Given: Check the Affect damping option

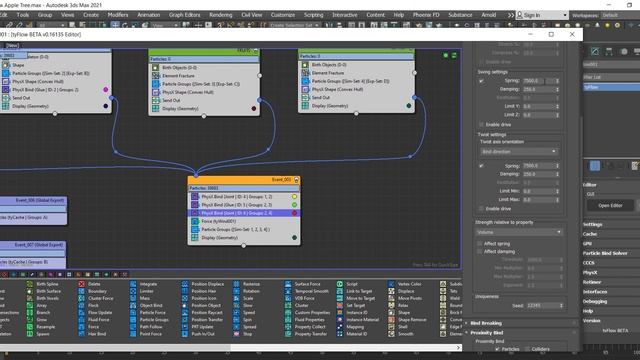Looking at the screenshot, I should 480,252.
